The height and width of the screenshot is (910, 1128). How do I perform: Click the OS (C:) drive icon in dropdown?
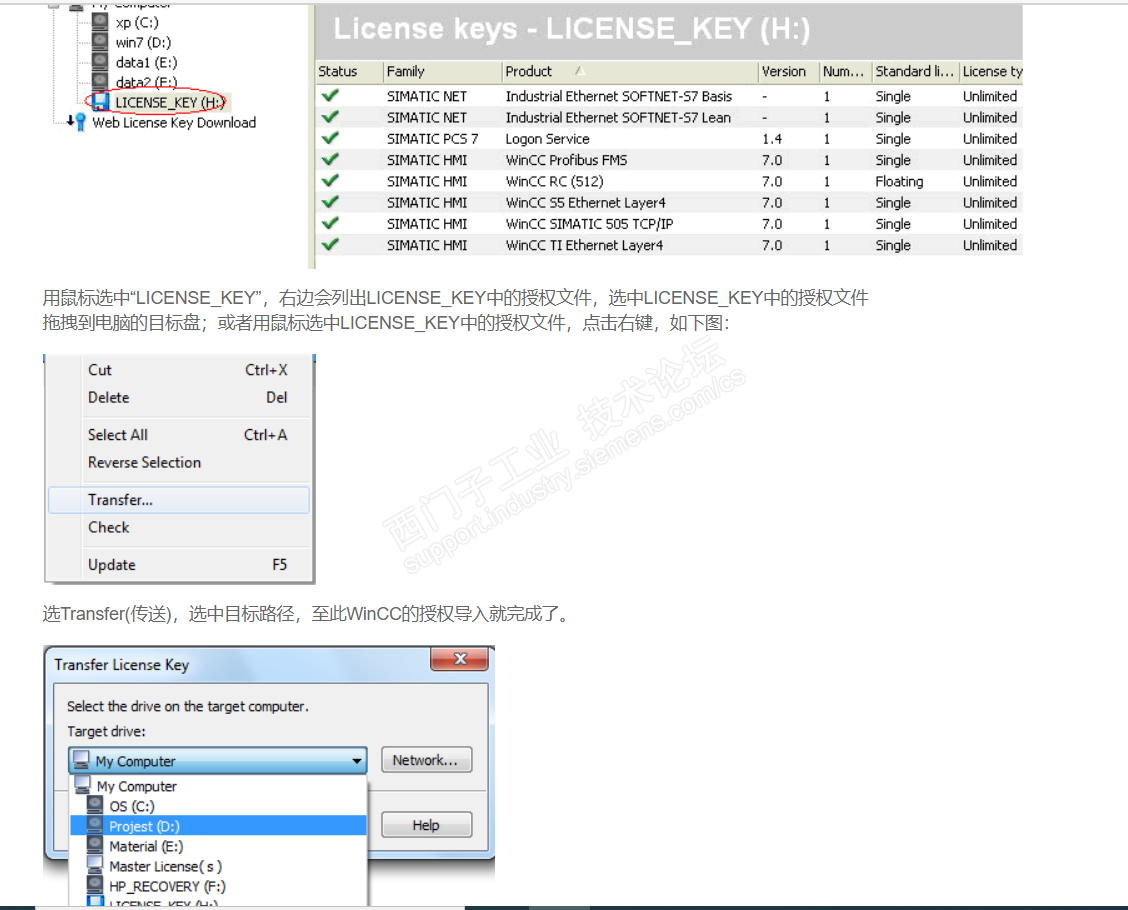[x=95, y=805]
